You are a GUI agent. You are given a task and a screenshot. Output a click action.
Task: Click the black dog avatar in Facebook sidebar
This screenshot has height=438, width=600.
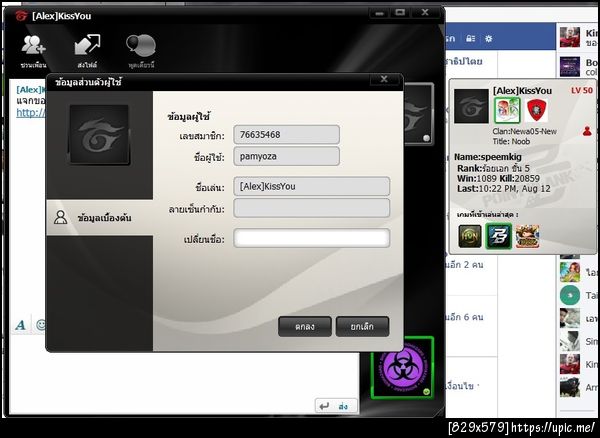pyautogui.click(x=570, y=387)
